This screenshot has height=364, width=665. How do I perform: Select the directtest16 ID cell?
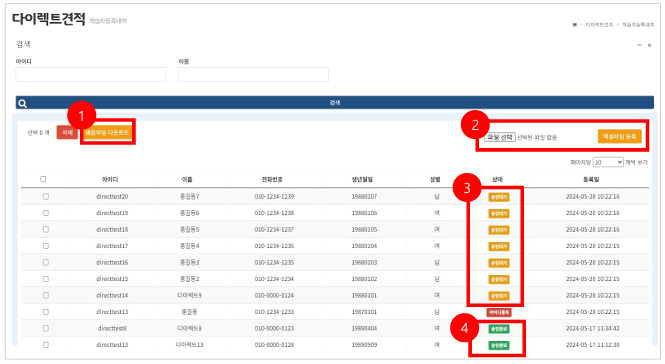click(112, 263)
